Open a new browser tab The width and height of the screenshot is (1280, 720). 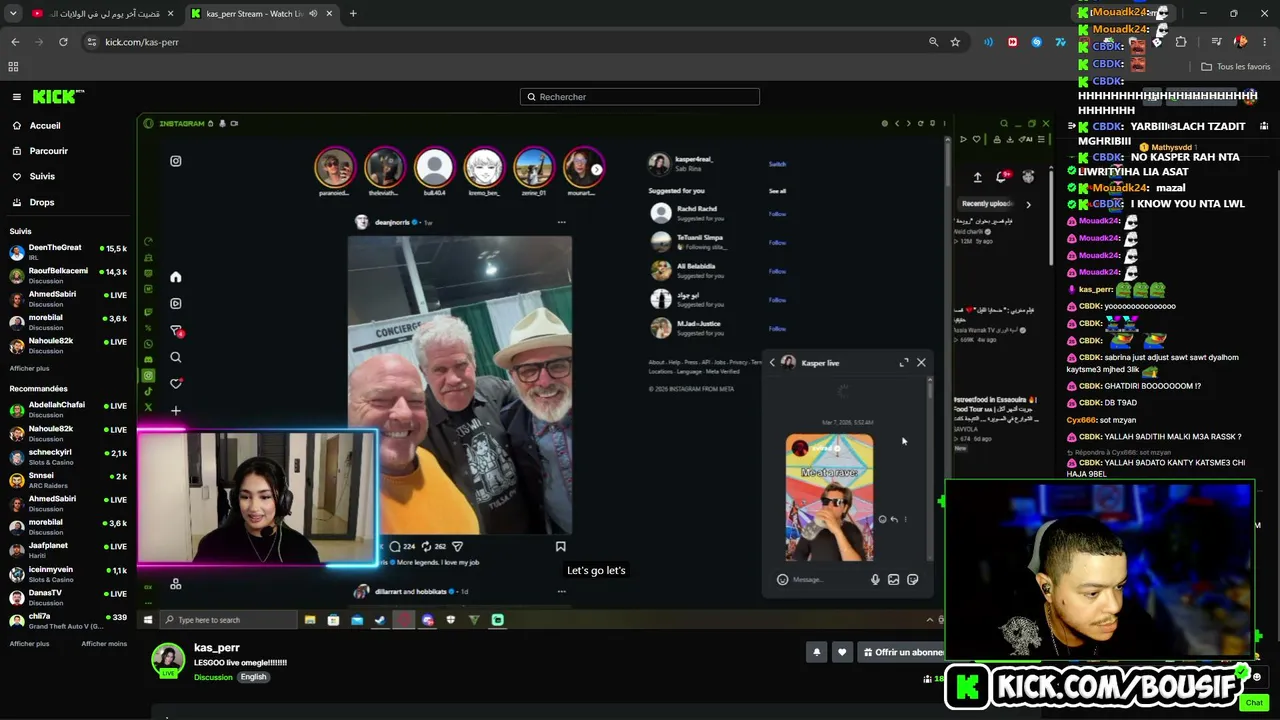353,14
